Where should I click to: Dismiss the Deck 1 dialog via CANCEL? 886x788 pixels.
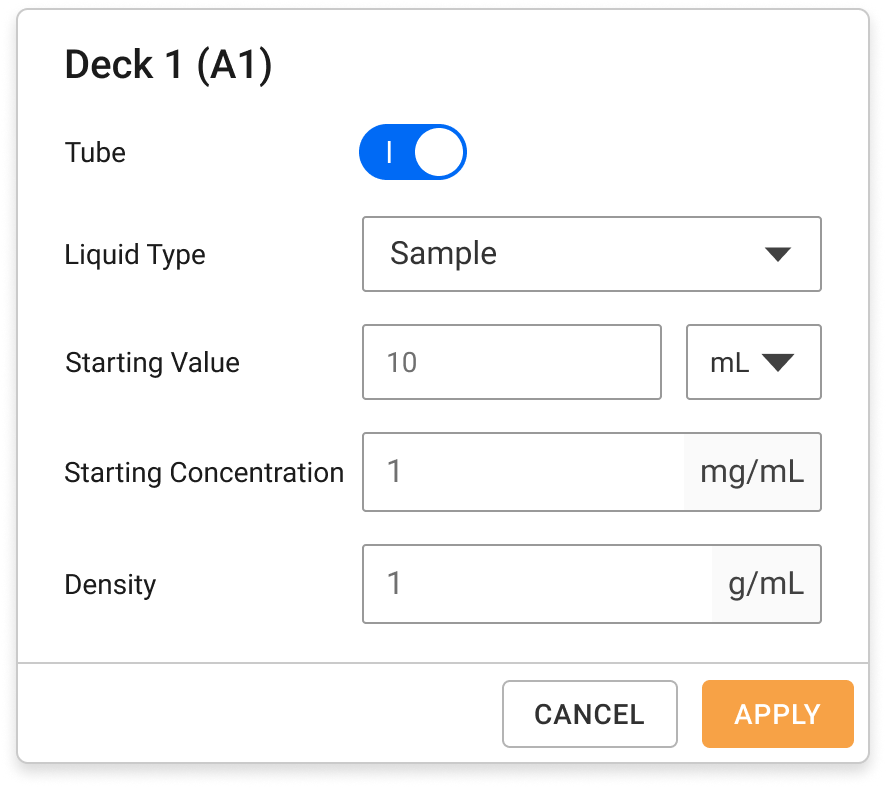(x=589, y=714)
